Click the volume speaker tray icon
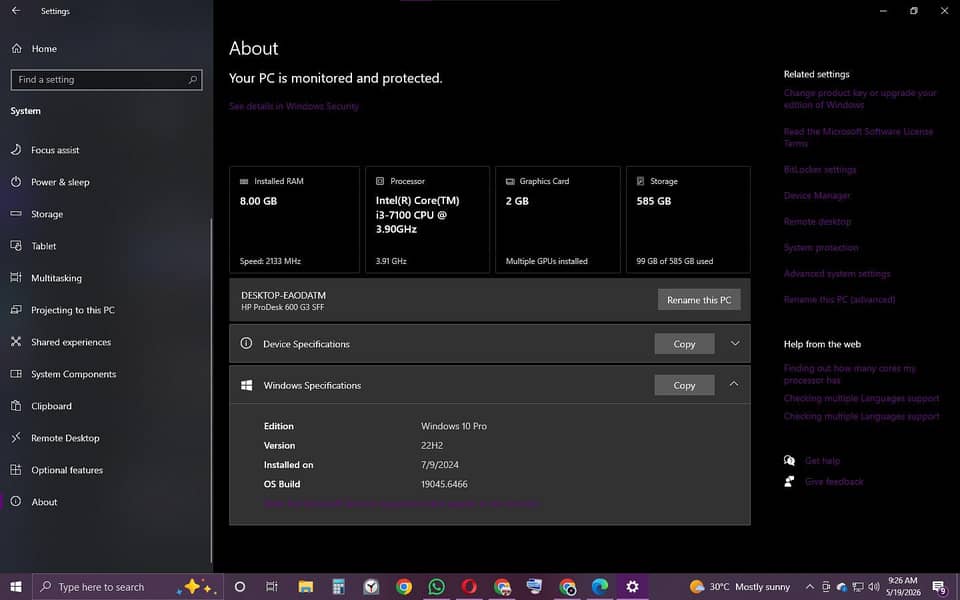The width and height of the screenshot is (960, 600). point(874,587)
